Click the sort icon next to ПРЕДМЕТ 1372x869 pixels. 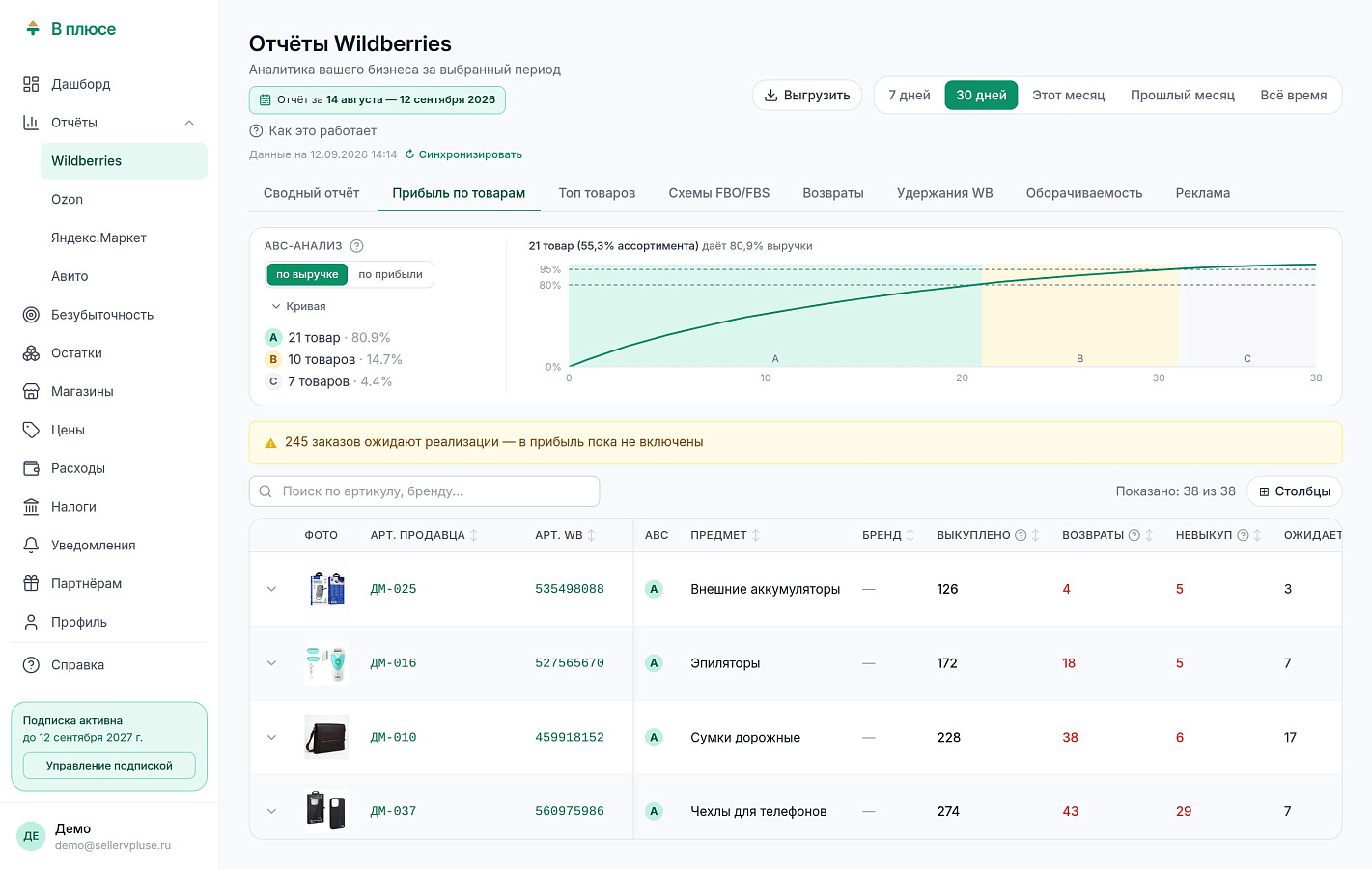coord(756,535)
